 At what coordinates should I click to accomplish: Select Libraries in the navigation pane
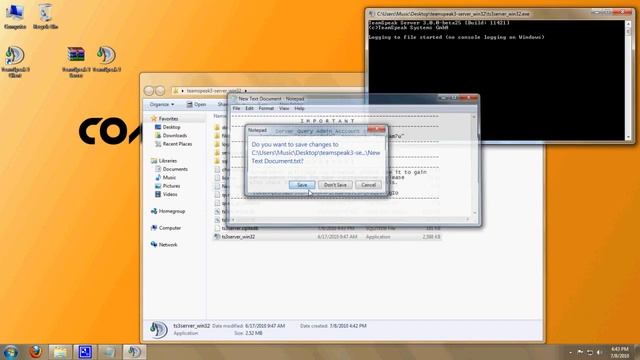point(167,161)
